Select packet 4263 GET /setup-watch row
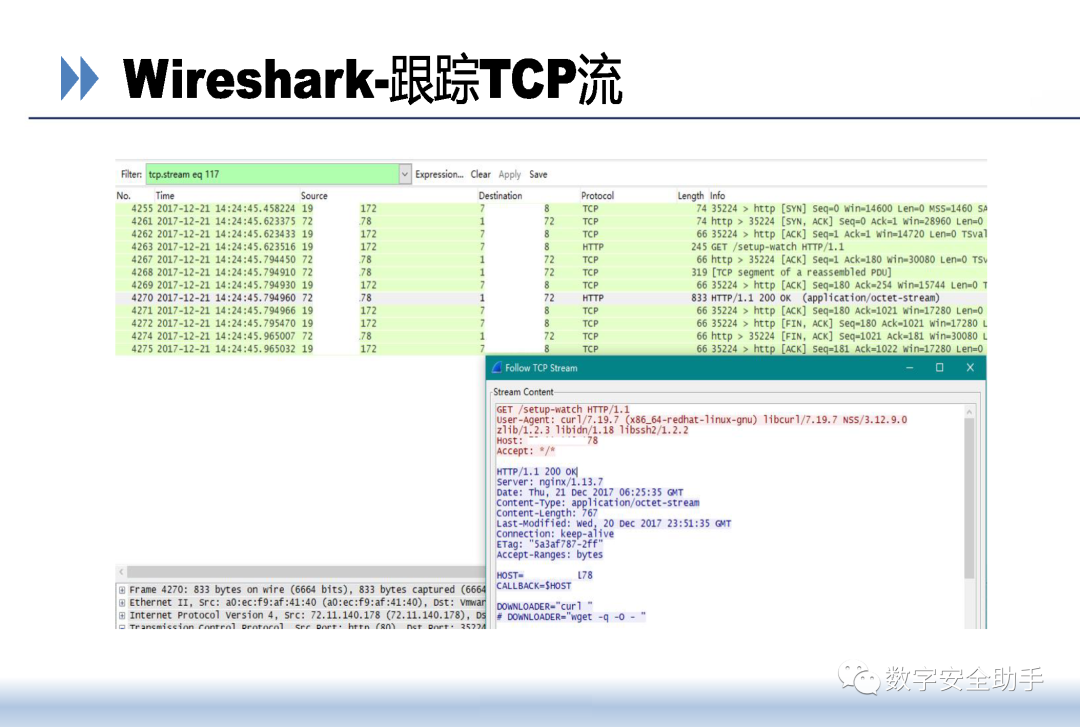Screen dimensions: 1080x727 [x=551, y=247]
